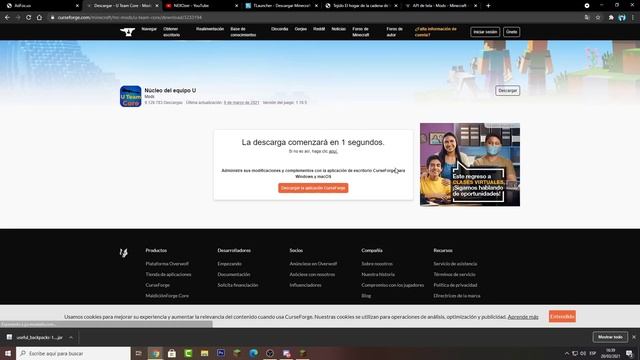The width and height of the screenshot is (640, 360).
Task: Open Task View on the taskbar
Action: pos(138,353)
